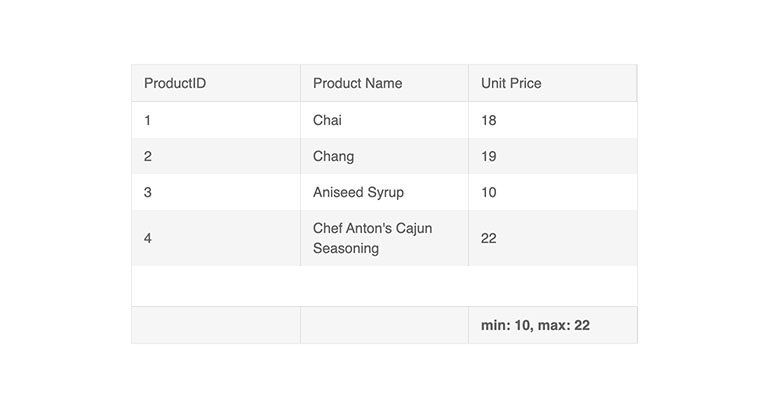Select the Chang product name cell
Viewport: 770px width, 406px height.
(x=385, y=156)
